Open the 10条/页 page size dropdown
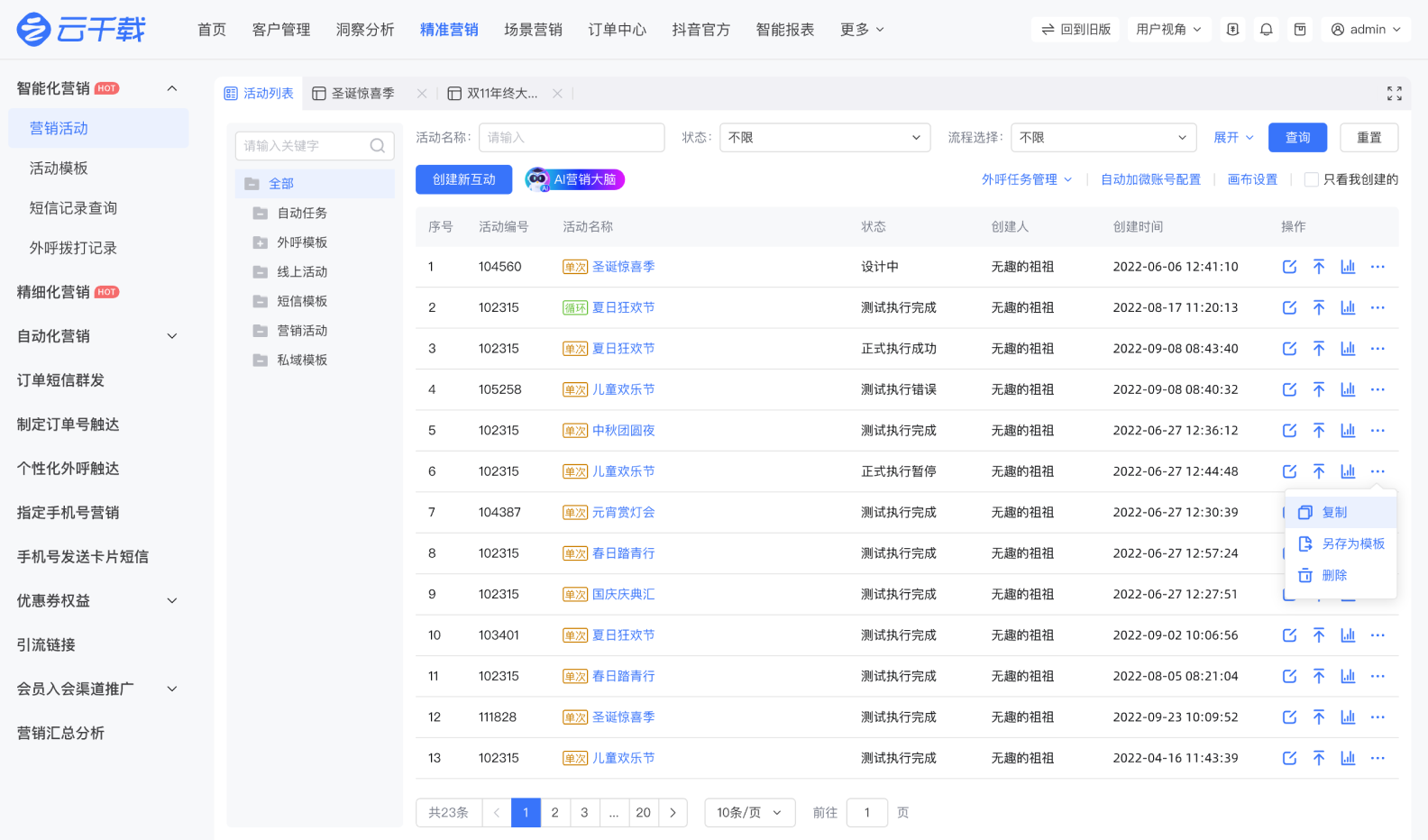1428x840 pixels. coord(749,813)
